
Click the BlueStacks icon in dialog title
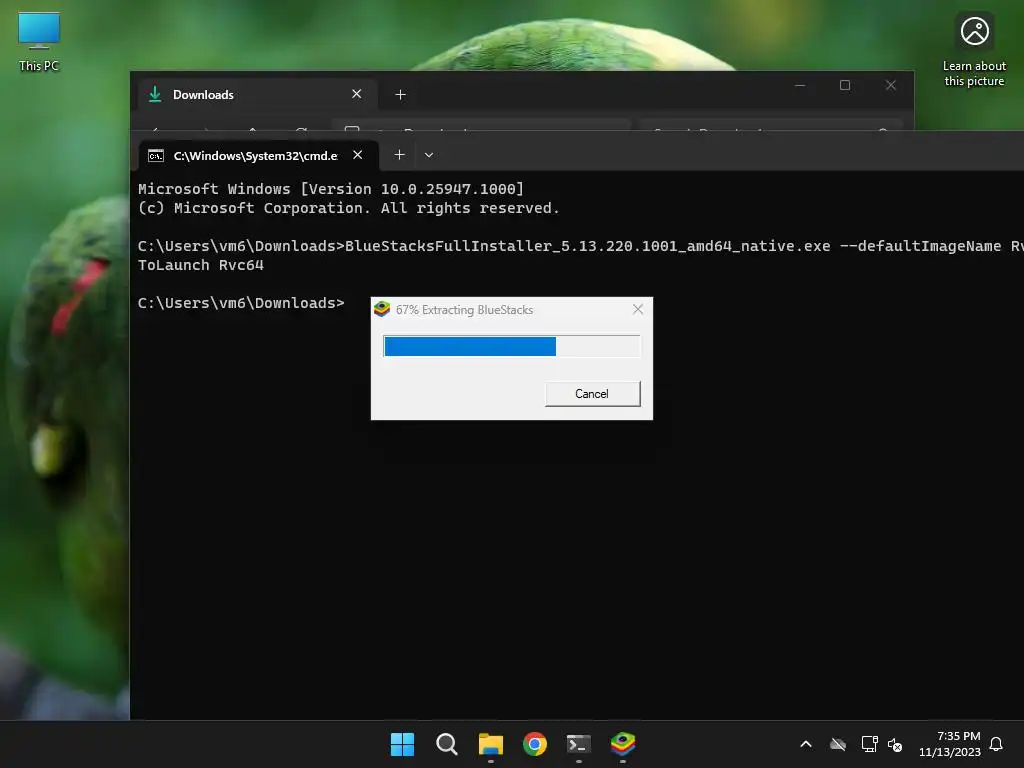click(x=382, y=309)
